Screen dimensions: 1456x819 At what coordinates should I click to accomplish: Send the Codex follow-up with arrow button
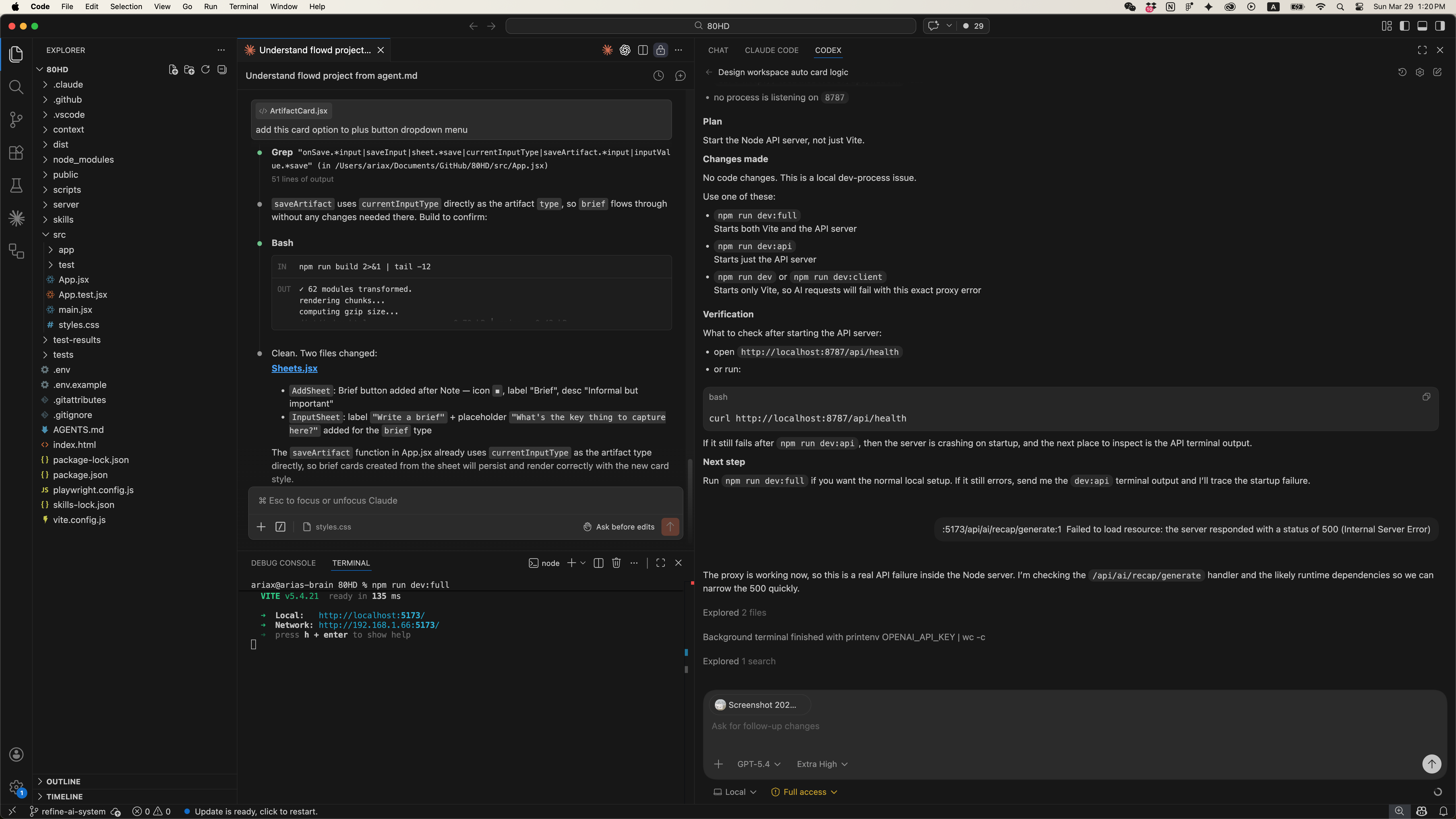[1432, 764]
